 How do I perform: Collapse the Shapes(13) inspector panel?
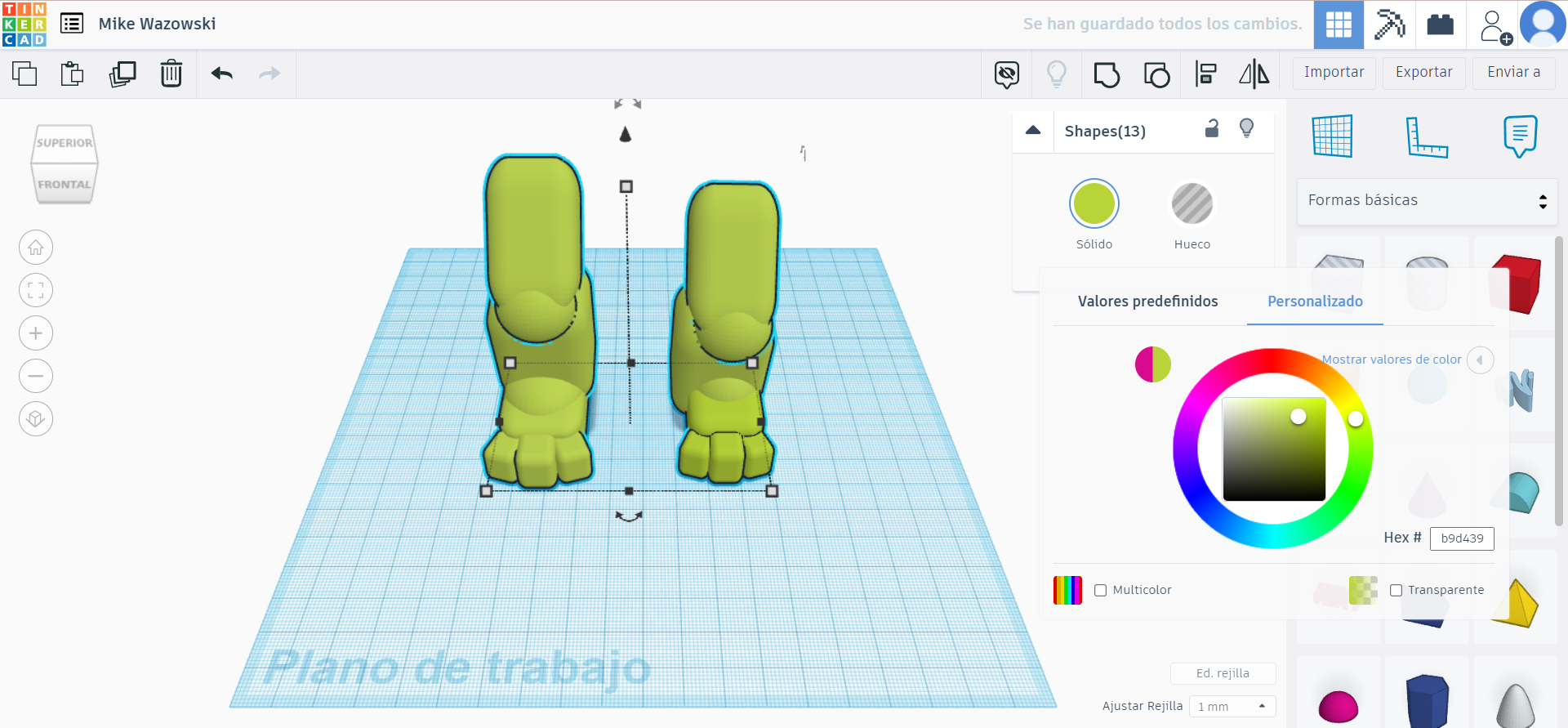(1033, 131)
